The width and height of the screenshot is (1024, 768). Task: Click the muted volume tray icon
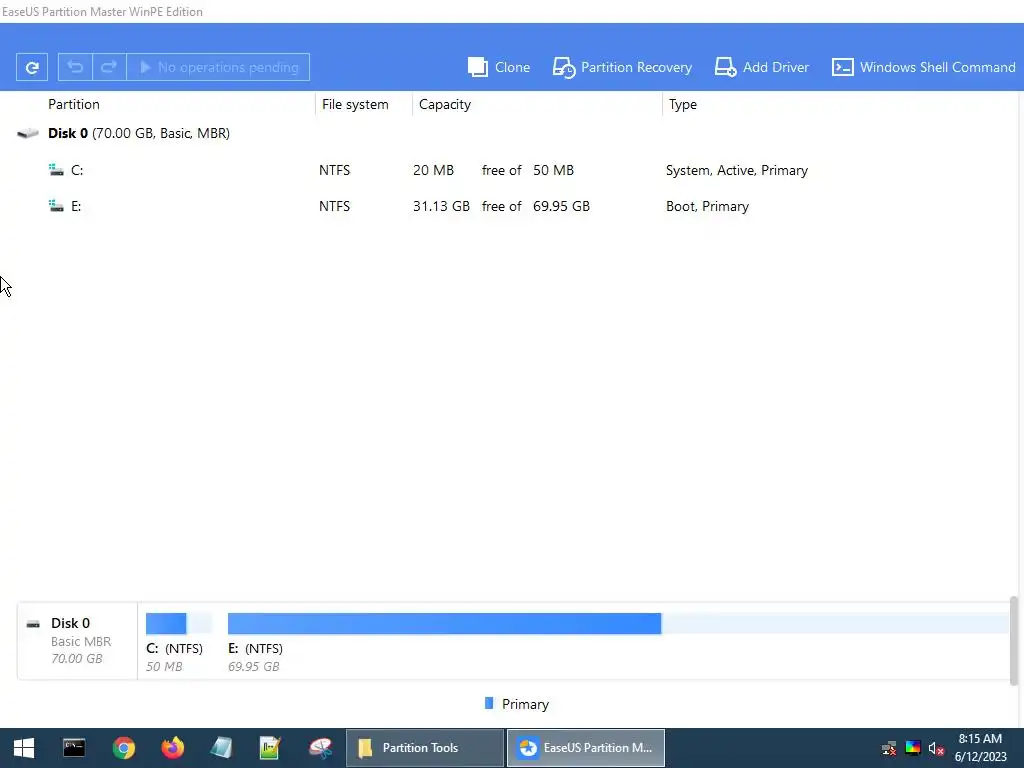[x=936, y=748]
